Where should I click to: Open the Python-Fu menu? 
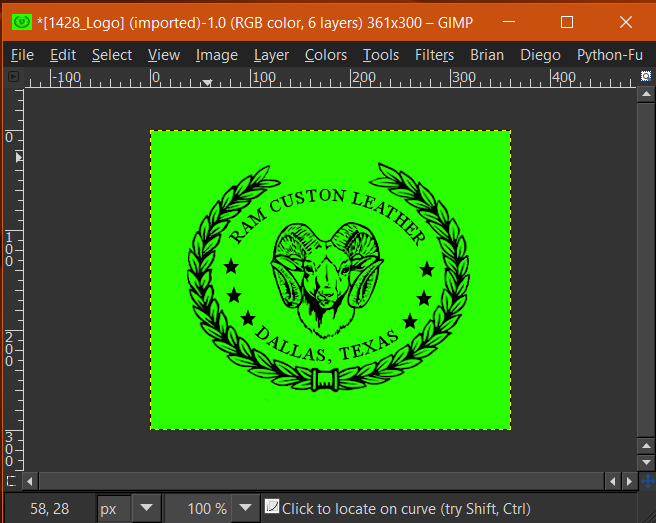(610, 55)
